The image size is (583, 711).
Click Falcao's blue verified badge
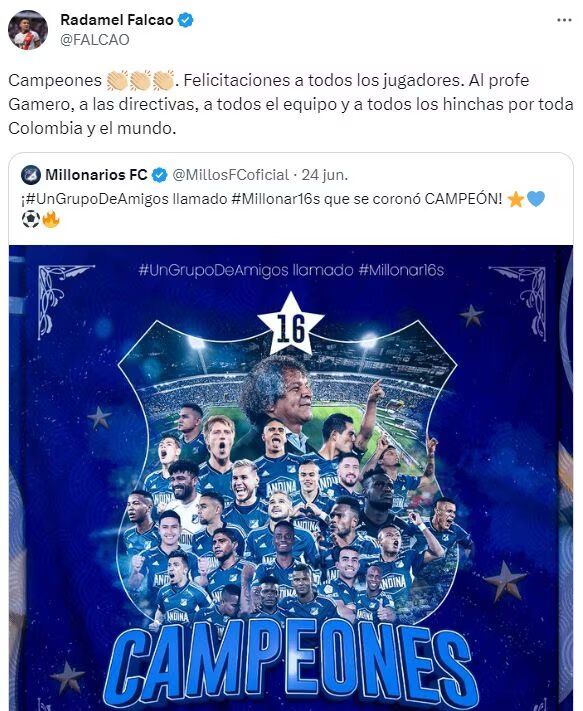tap(185, 20)
